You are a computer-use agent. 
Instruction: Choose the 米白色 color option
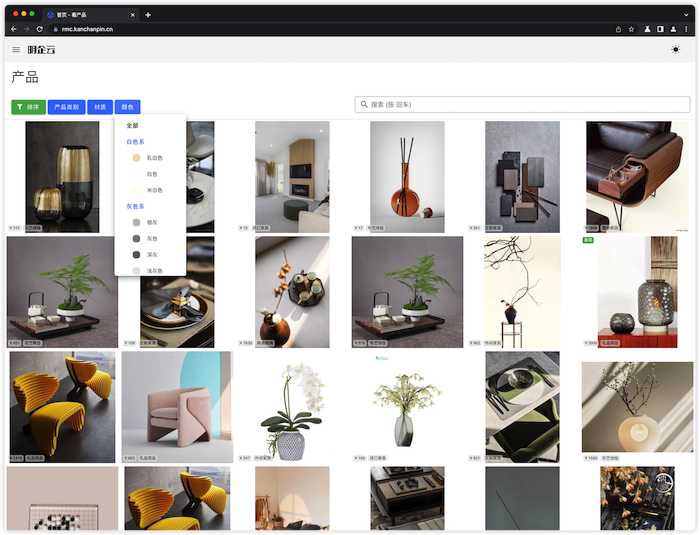(x=150, y=190)
